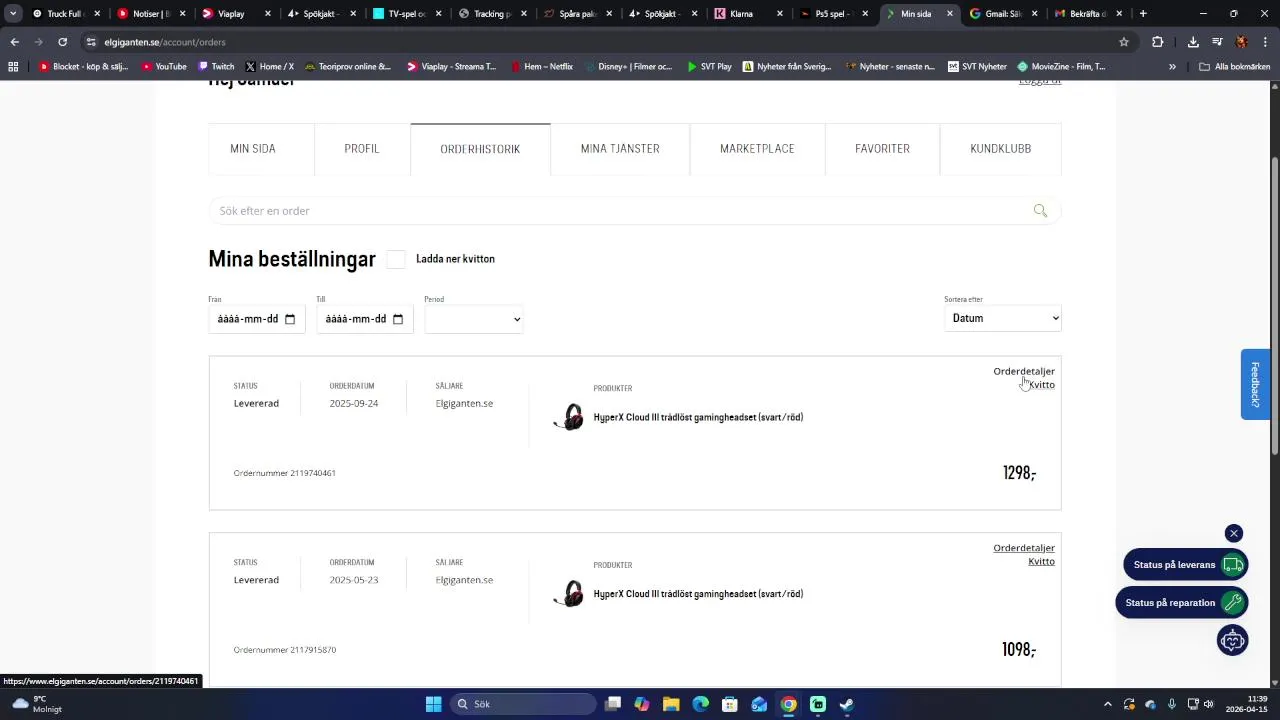Click the Chrome icon in taskbar
The width and height of the screenshot is (1280, 720).
789,704
